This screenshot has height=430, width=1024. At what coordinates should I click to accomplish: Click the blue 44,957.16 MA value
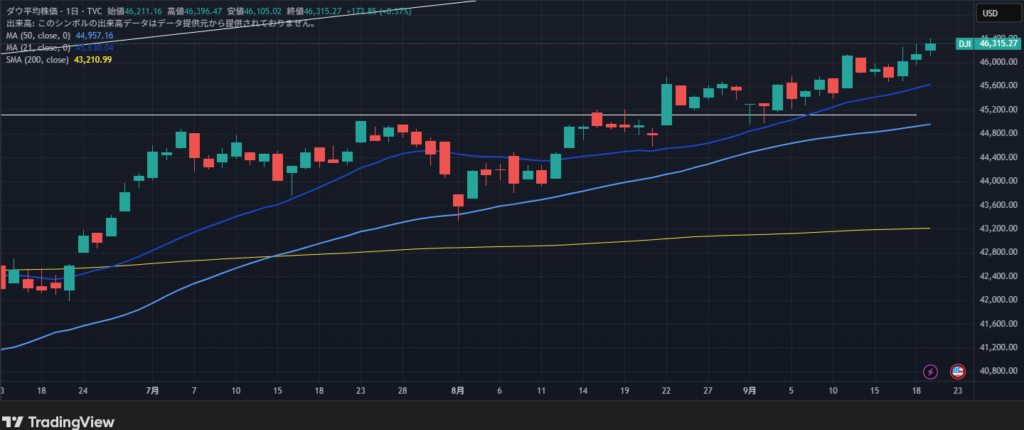[95, 35]
